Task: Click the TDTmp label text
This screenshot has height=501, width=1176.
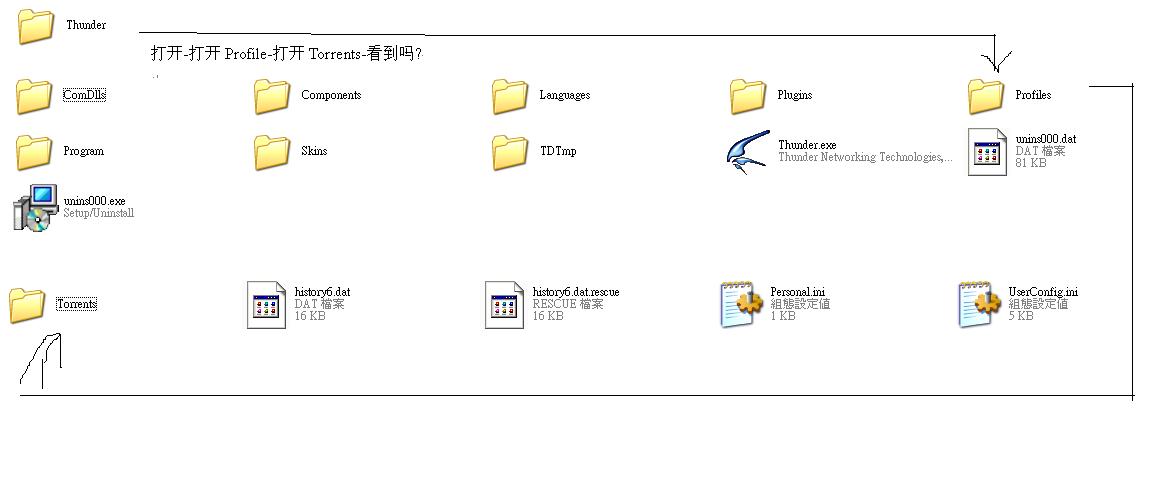Action: coord(558,151)
